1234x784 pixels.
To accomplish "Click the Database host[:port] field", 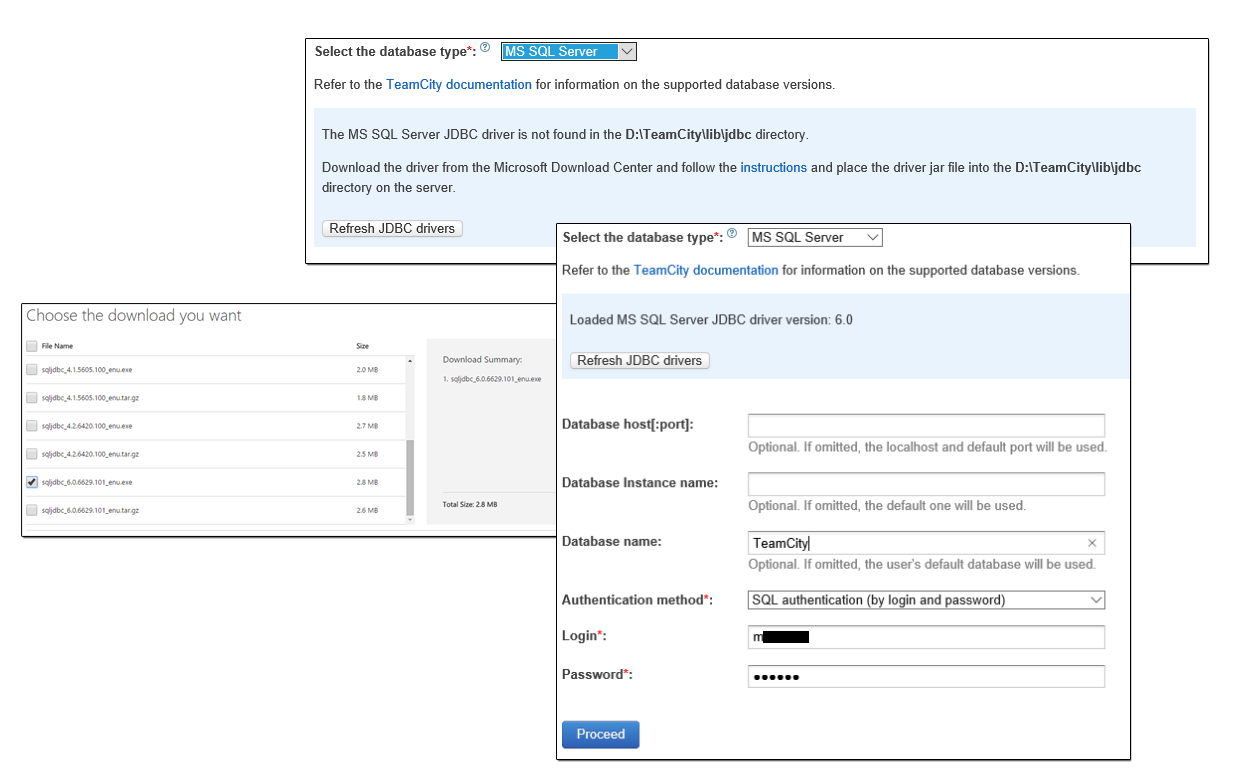I will (x=926, y=425).
